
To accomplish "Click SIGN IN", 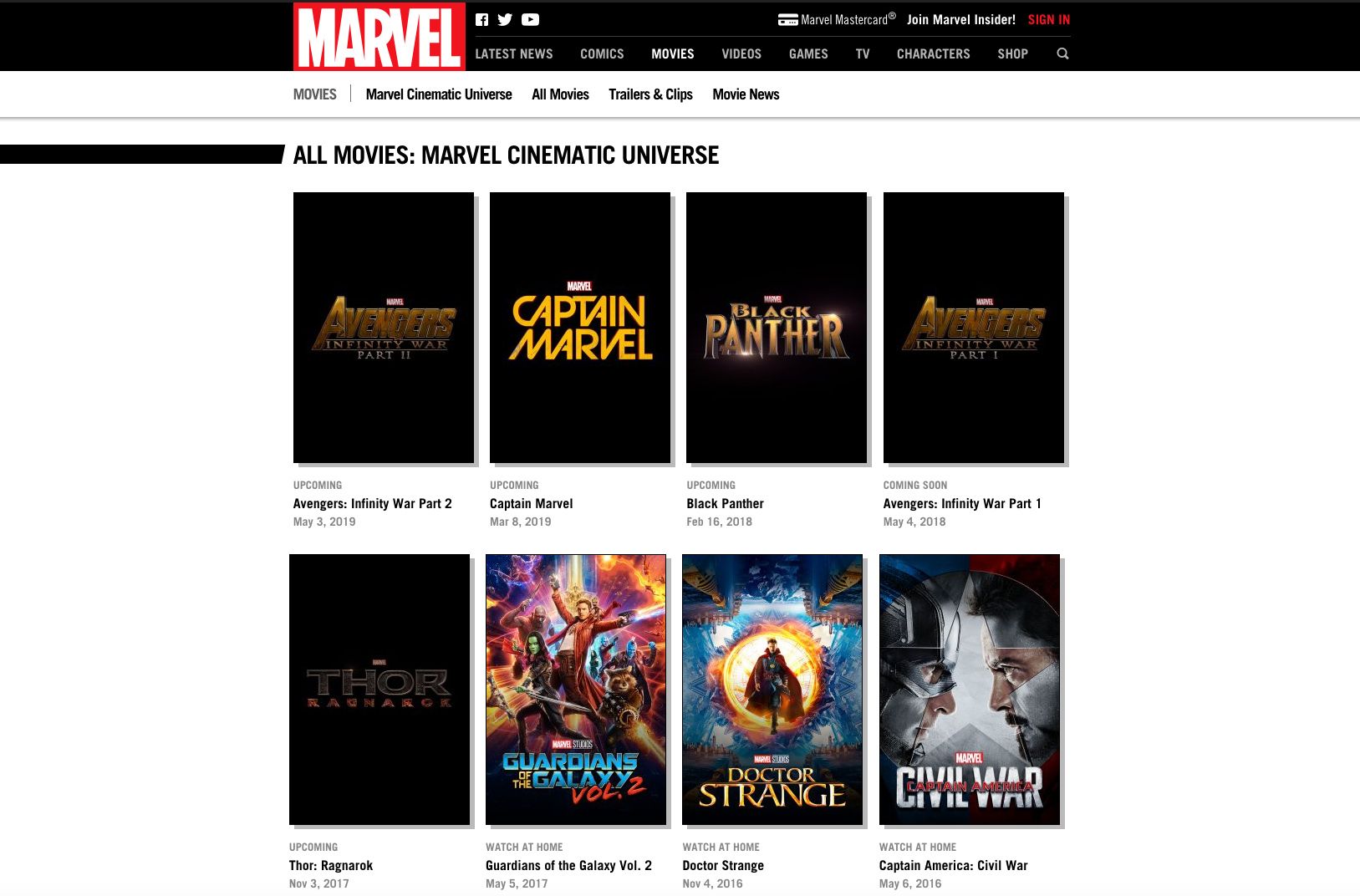I will pyautogui.click(x=1048, y=19).
